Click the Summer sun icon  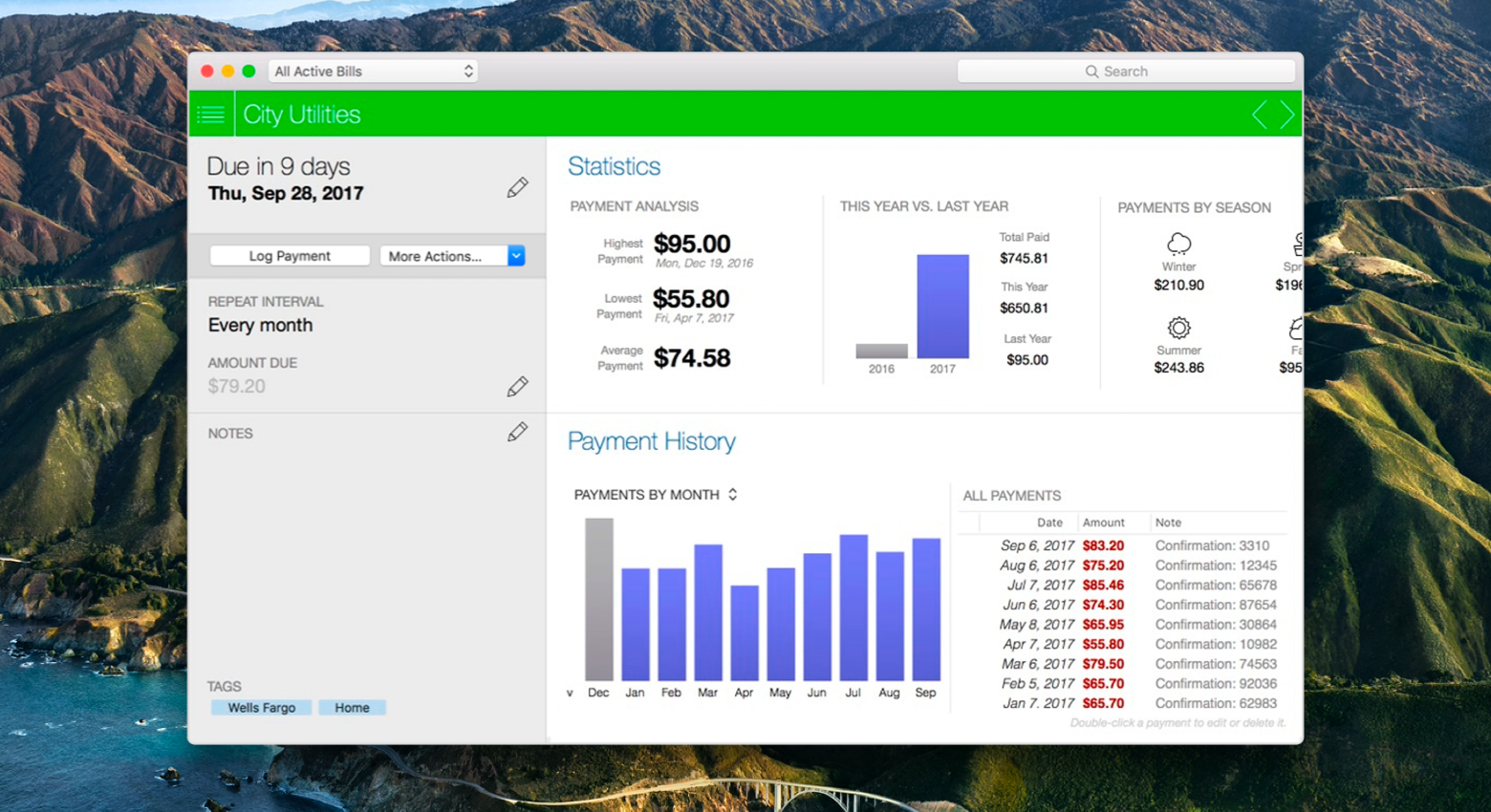(1178, 330)
